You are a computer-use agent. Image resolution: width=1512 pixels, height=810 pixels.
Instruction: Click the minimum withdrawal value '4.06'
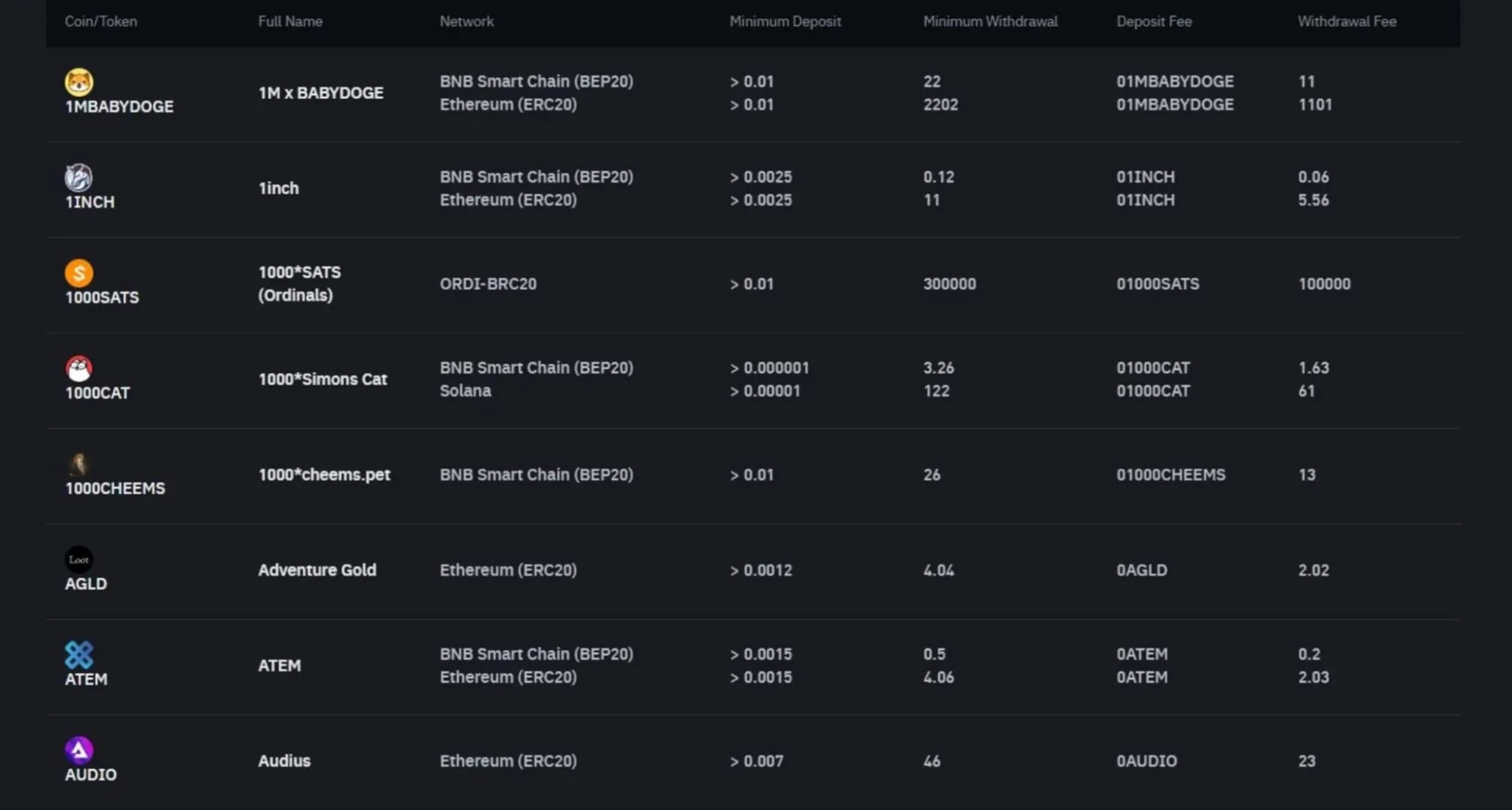click(939, 677)
